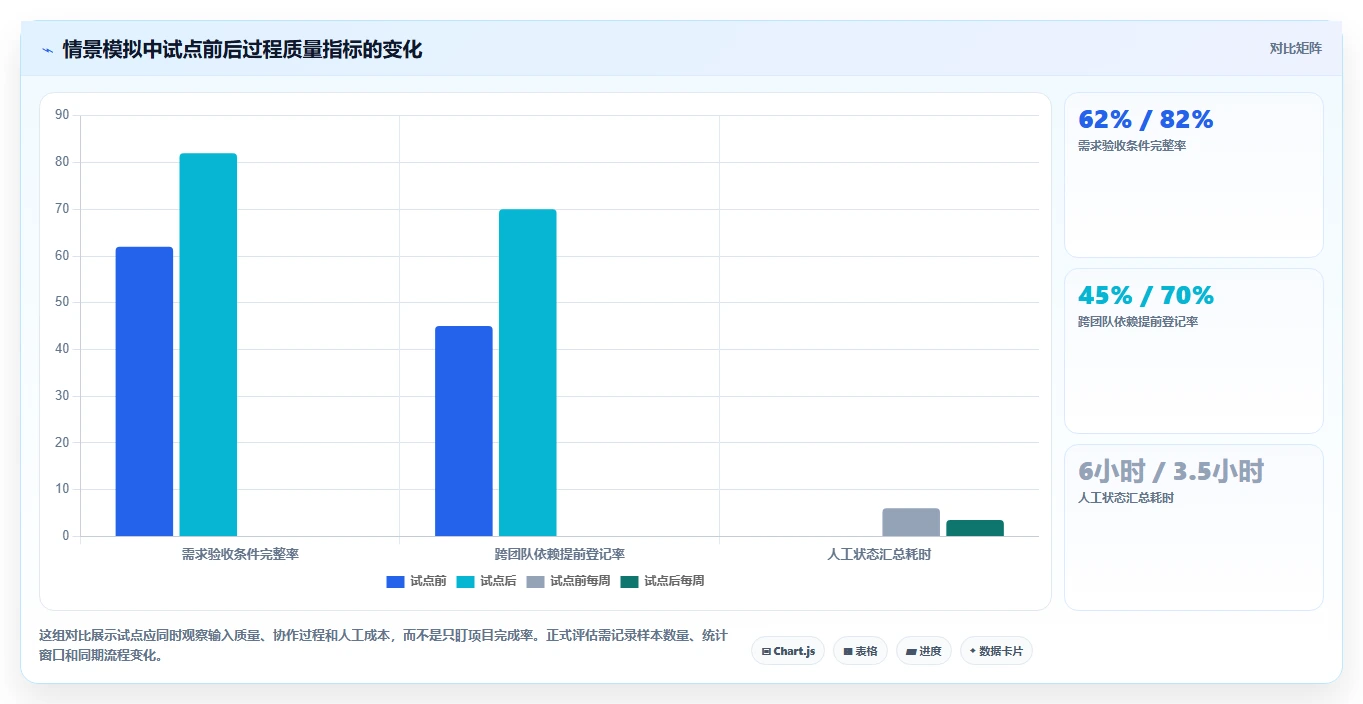Click the footnote paragraph starting 这组对比展示
The width and height of the screenshot is (1363, 704).
point(383,646)
